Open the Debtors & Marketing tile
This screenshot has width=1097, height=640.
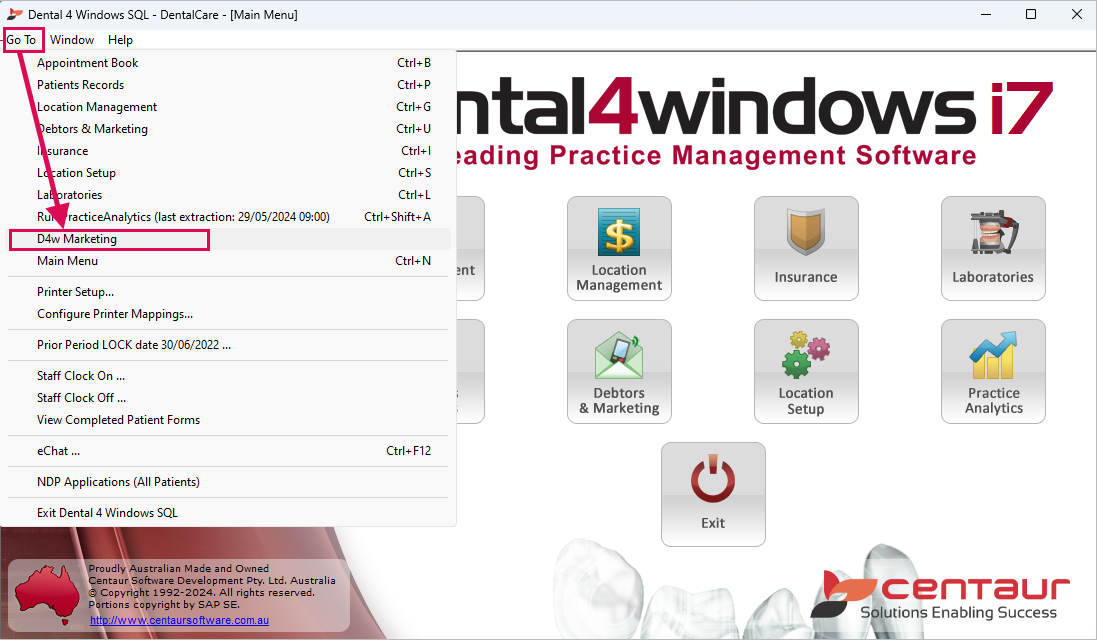click(619, 371)
